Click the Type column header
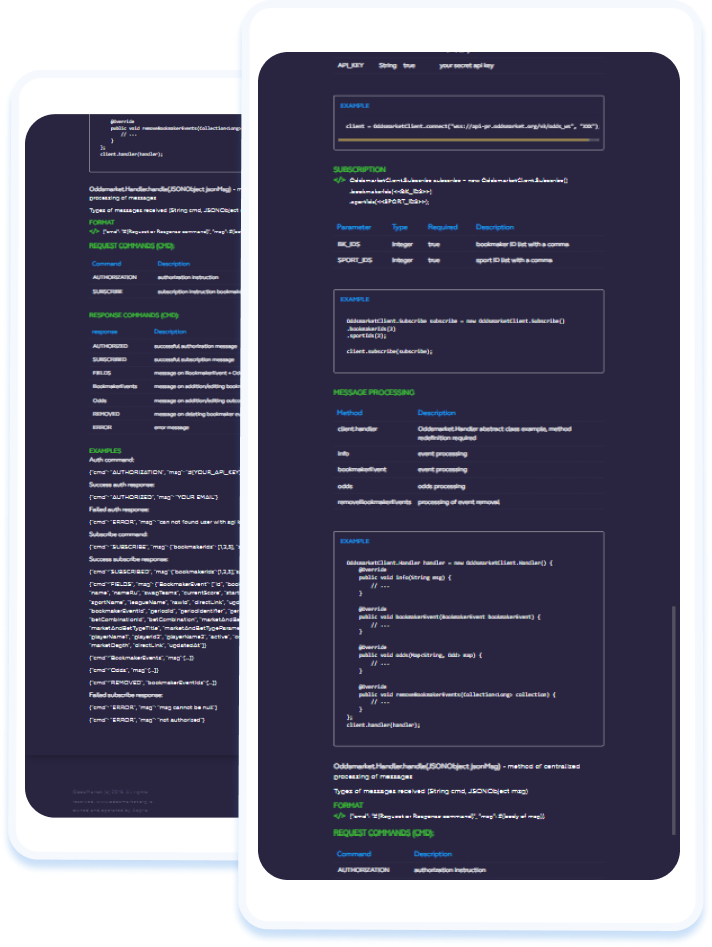Viewport: 712px width, 947px height. 400,227
